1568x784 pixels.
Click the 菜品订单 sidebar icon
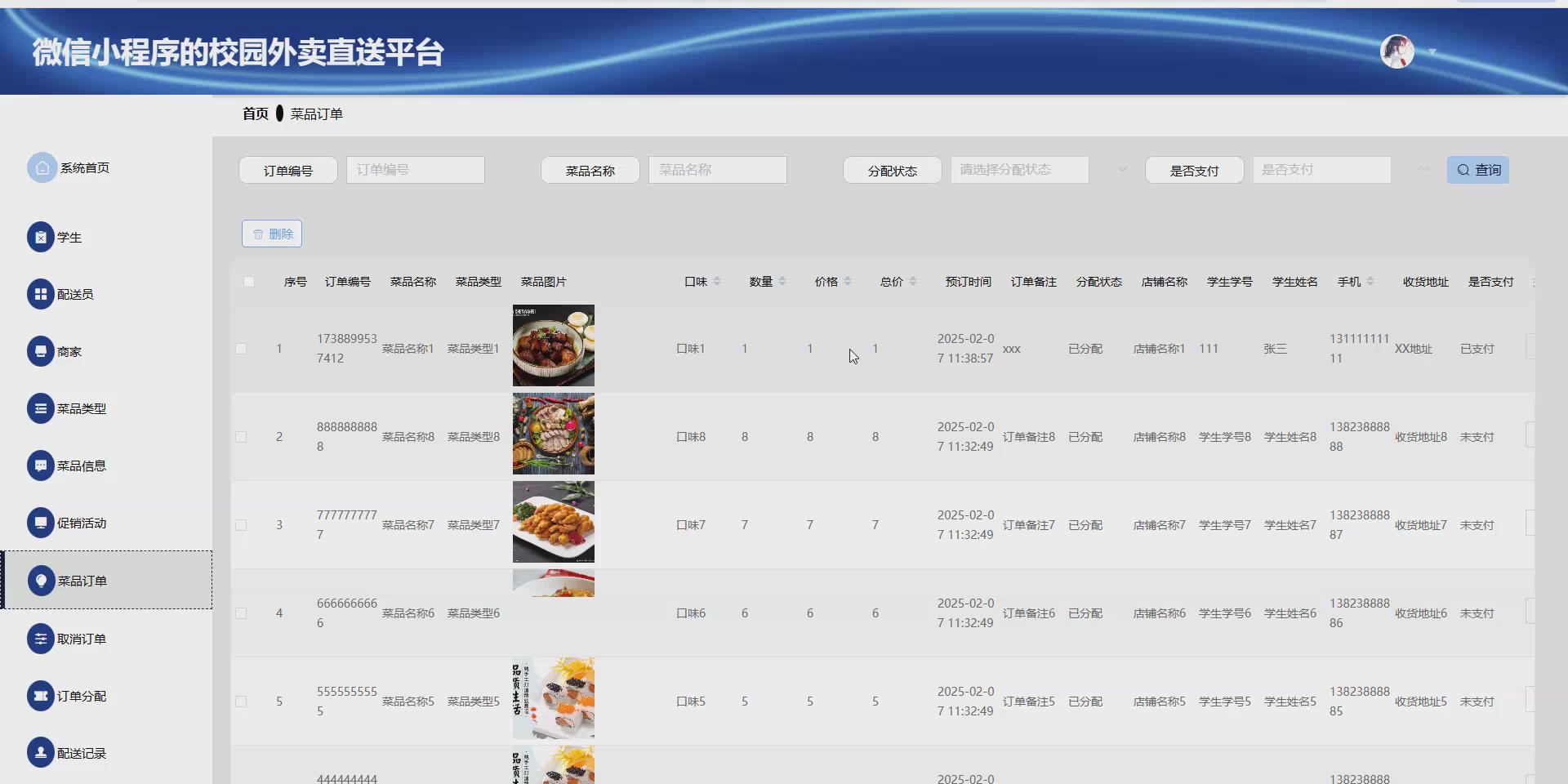[41, 581]
